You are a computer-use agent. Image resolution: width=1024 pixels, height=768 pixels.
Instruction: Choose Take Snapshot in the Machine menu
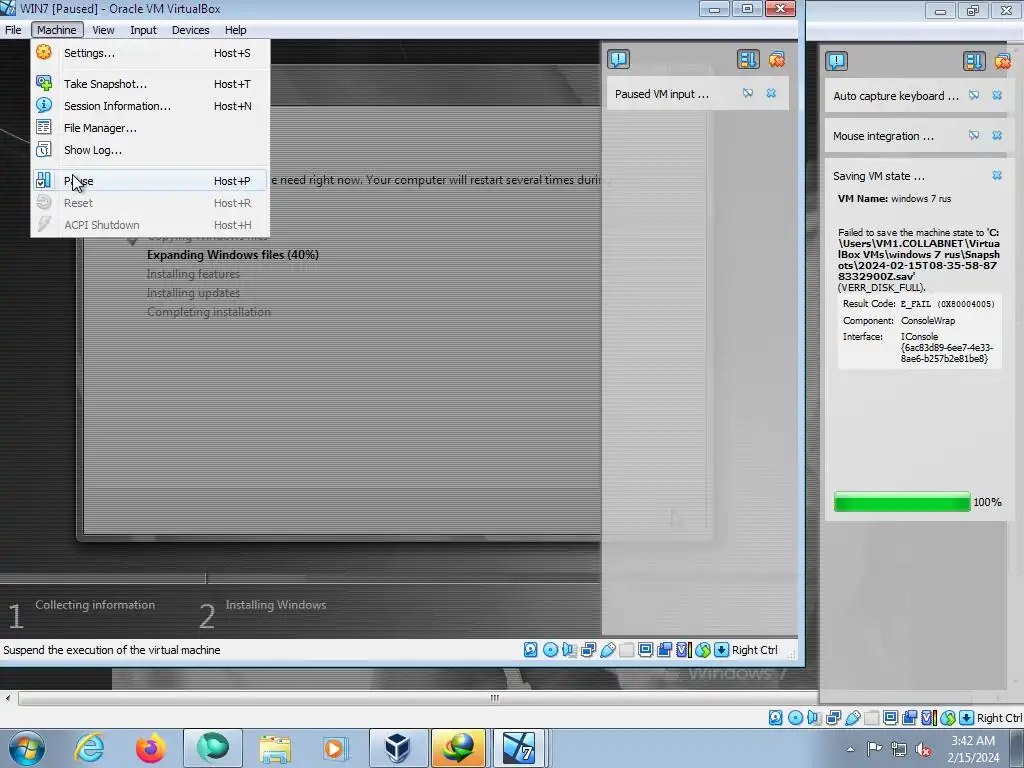(x=150, y=84)
